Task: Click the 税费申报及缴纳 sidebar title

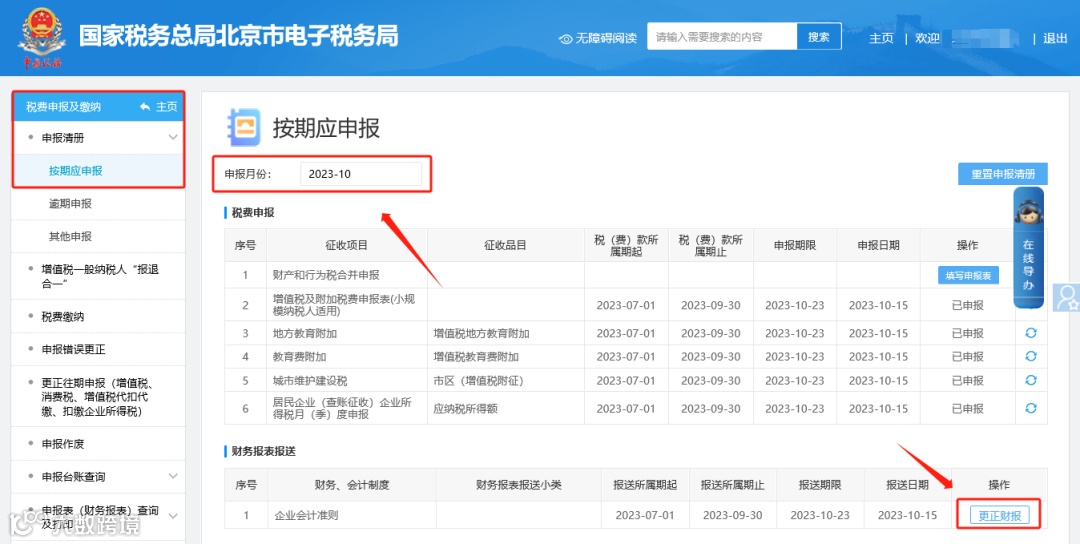Action: [x=63, y=107]
